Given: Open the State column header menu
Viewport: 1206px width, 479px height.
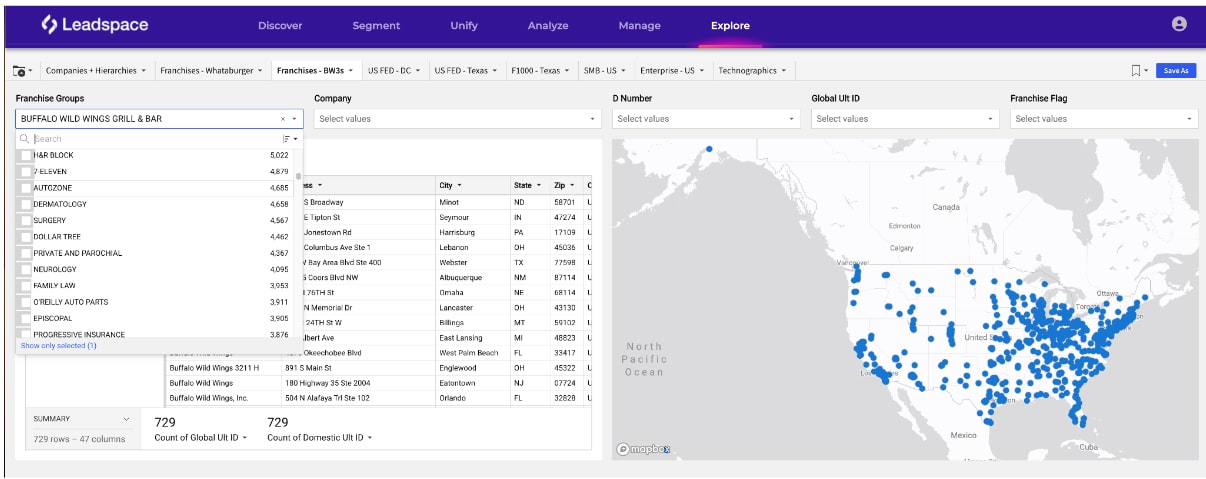Looking at the screenshot, I should click(538, 185).
